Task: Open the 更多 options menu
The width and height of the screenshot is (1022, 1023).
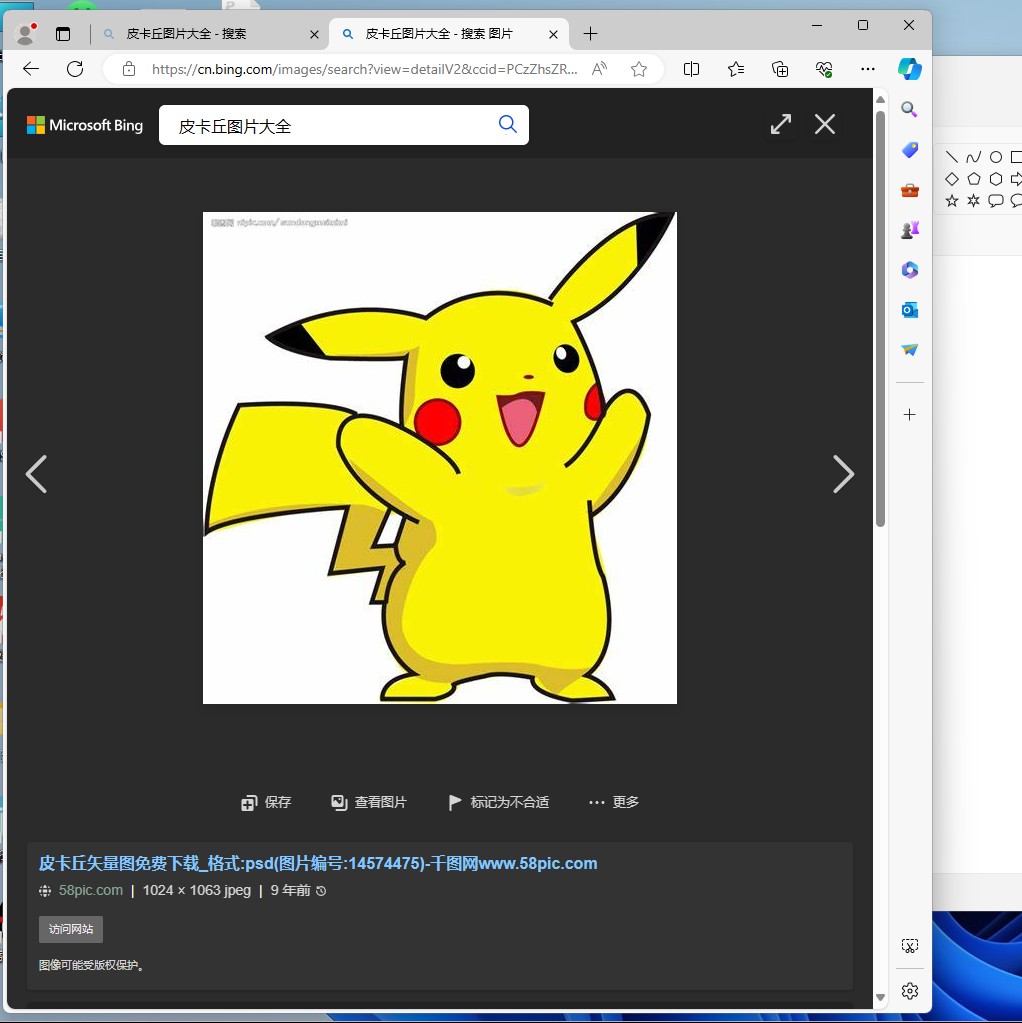Action: (x=613, y=802)
